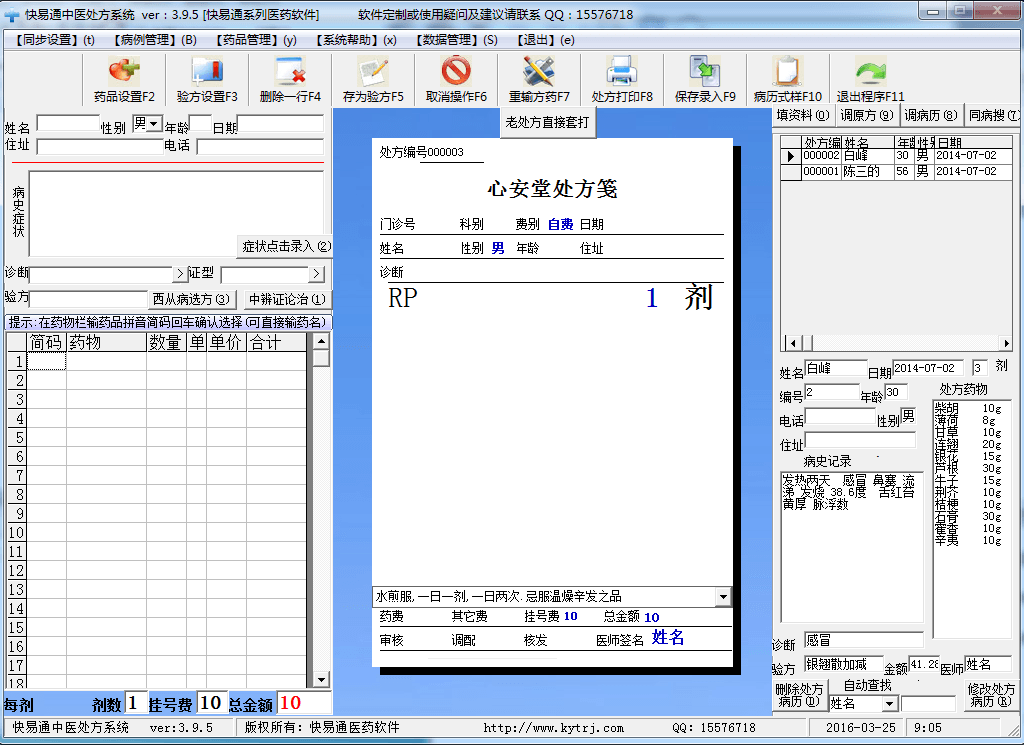Screen dimensions: 1024x745
Task: Click 保存录入F9 save icon
Action: point(705,79)
